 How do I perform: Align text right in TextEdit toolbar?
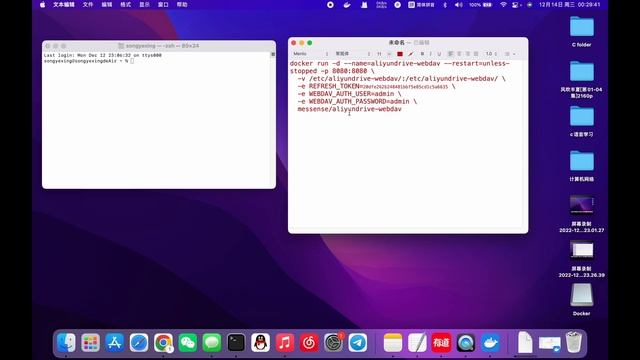[468, 54]
